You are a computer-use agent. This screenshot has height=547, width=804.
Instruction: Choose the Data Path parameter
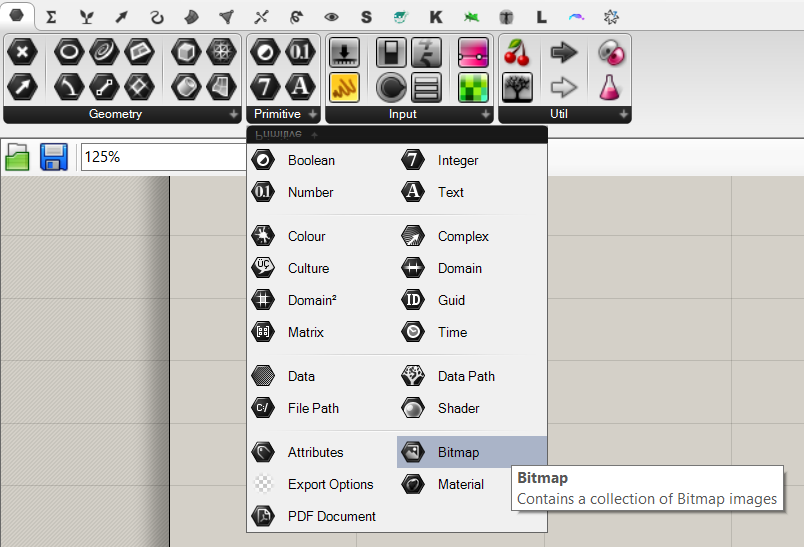[x=465, y=376]
